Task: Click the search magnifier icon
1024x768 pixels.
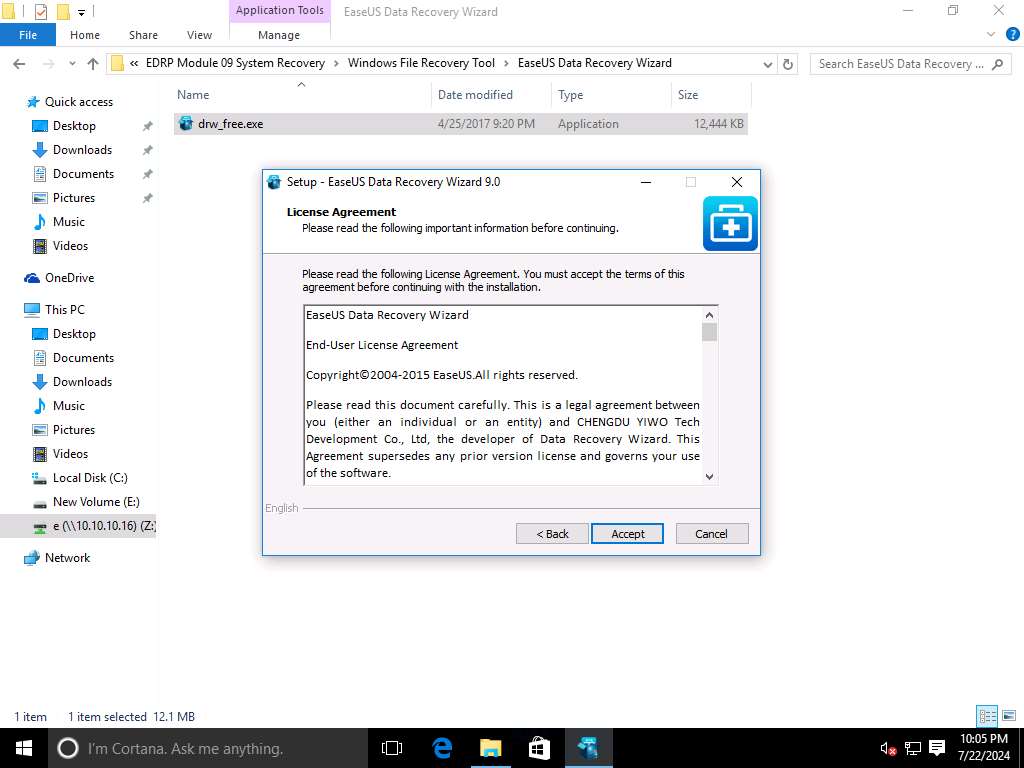Action: pos(997,64)
